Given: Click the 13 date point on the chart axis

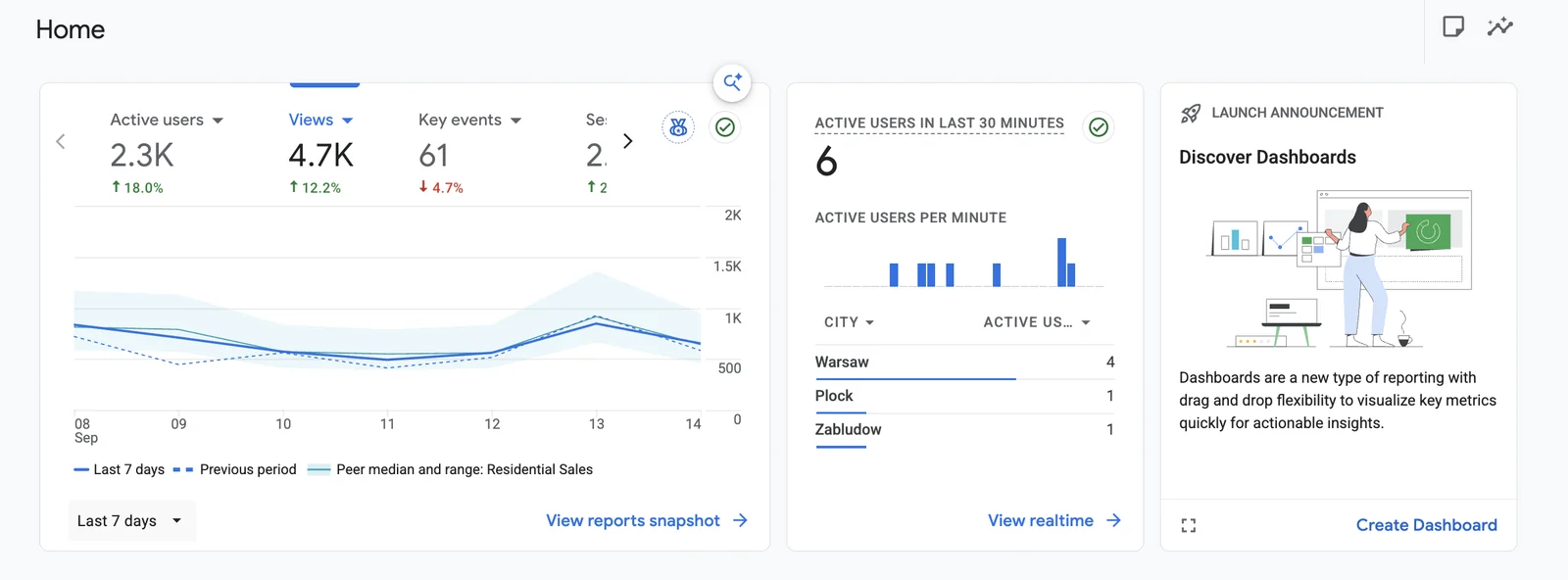Looking at the screenshot, I should [x=597, y=424].
